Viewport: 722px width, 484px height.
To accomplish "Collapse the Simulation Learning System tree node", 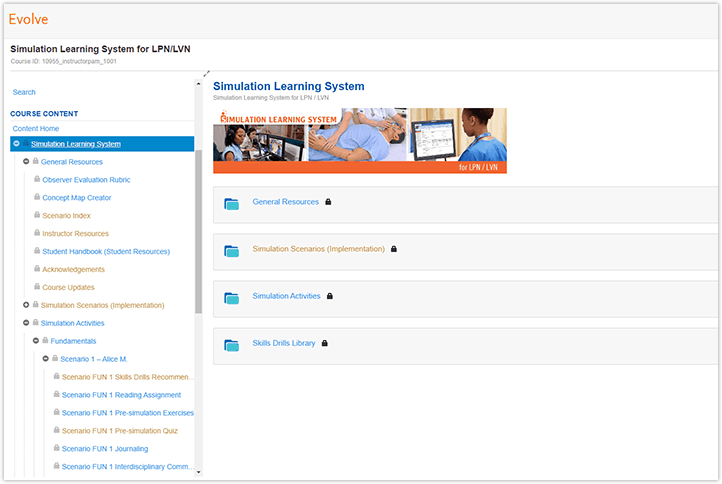I will [x=17, y=144].
